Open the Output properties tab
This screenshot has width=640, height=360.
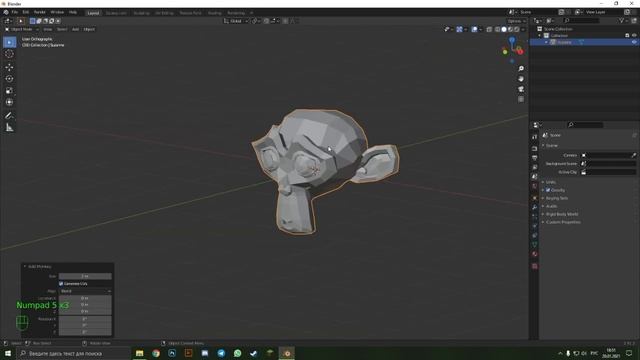click(535, 158)
